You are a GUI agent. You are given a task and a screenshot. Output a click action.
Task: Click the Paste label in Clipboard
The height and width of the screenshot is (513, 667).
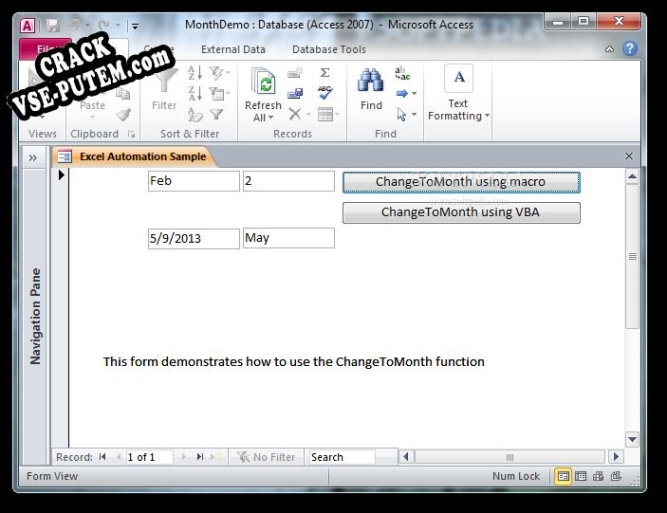click(x=92, y=105)
